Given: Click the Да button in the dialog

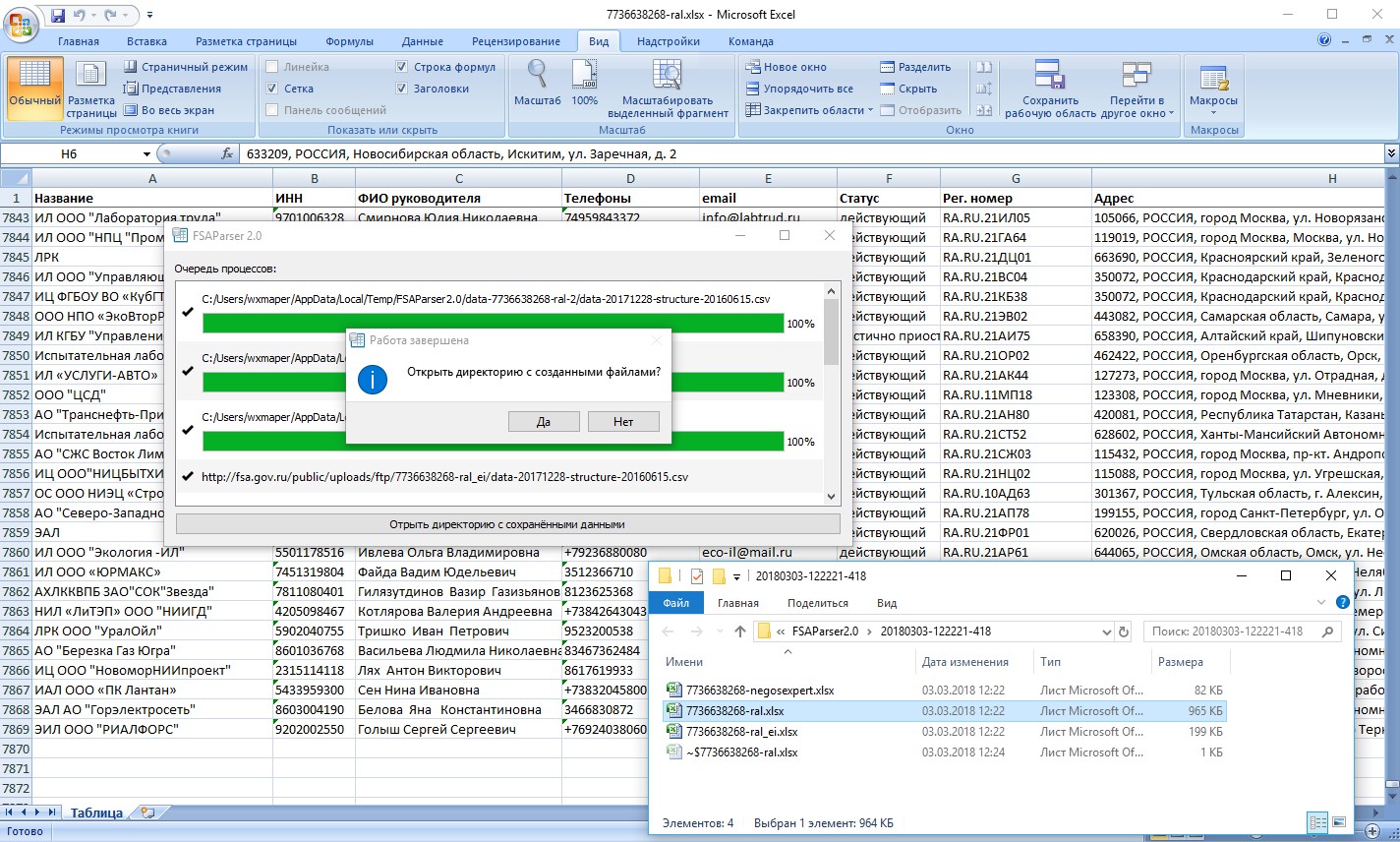Looking at the screenshot, I should [x=544, y=421].
